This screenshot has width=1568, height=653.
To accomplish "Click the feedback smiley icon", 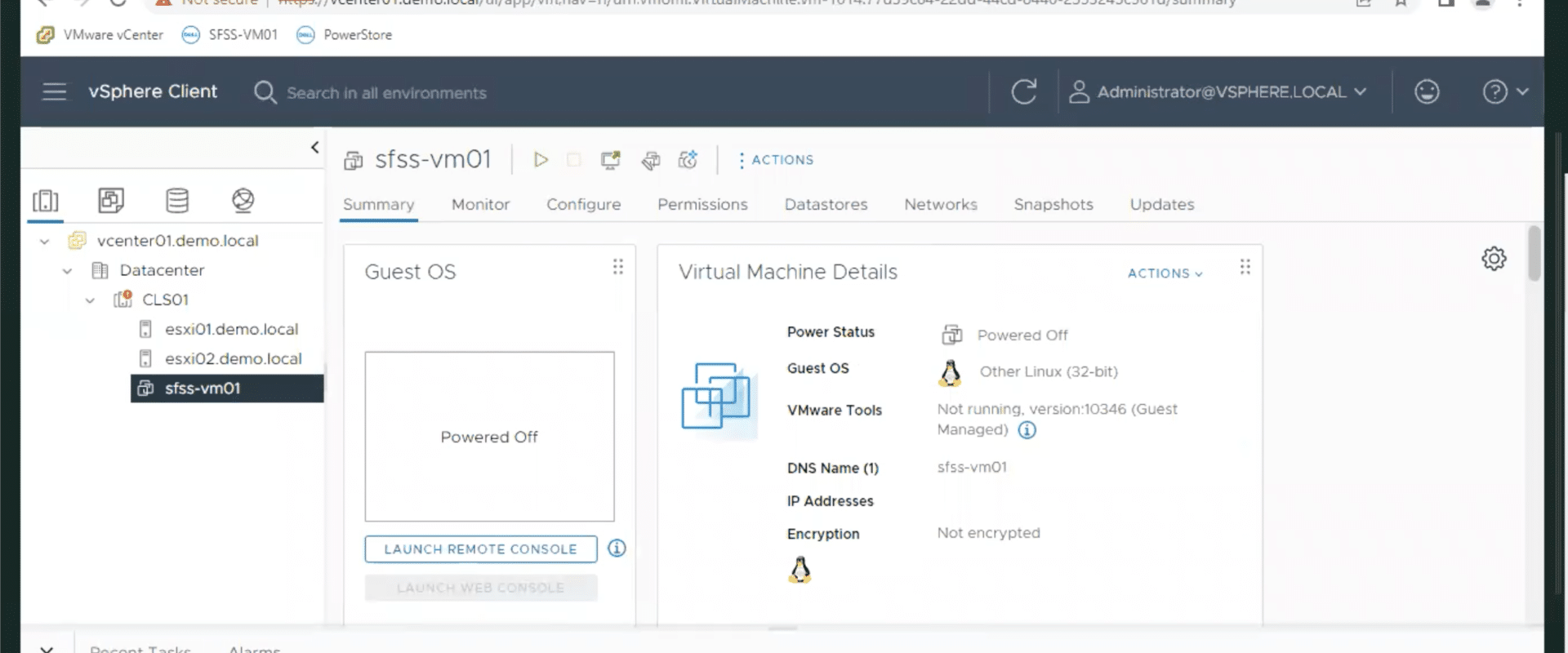I will click(x=1427, y=91).
